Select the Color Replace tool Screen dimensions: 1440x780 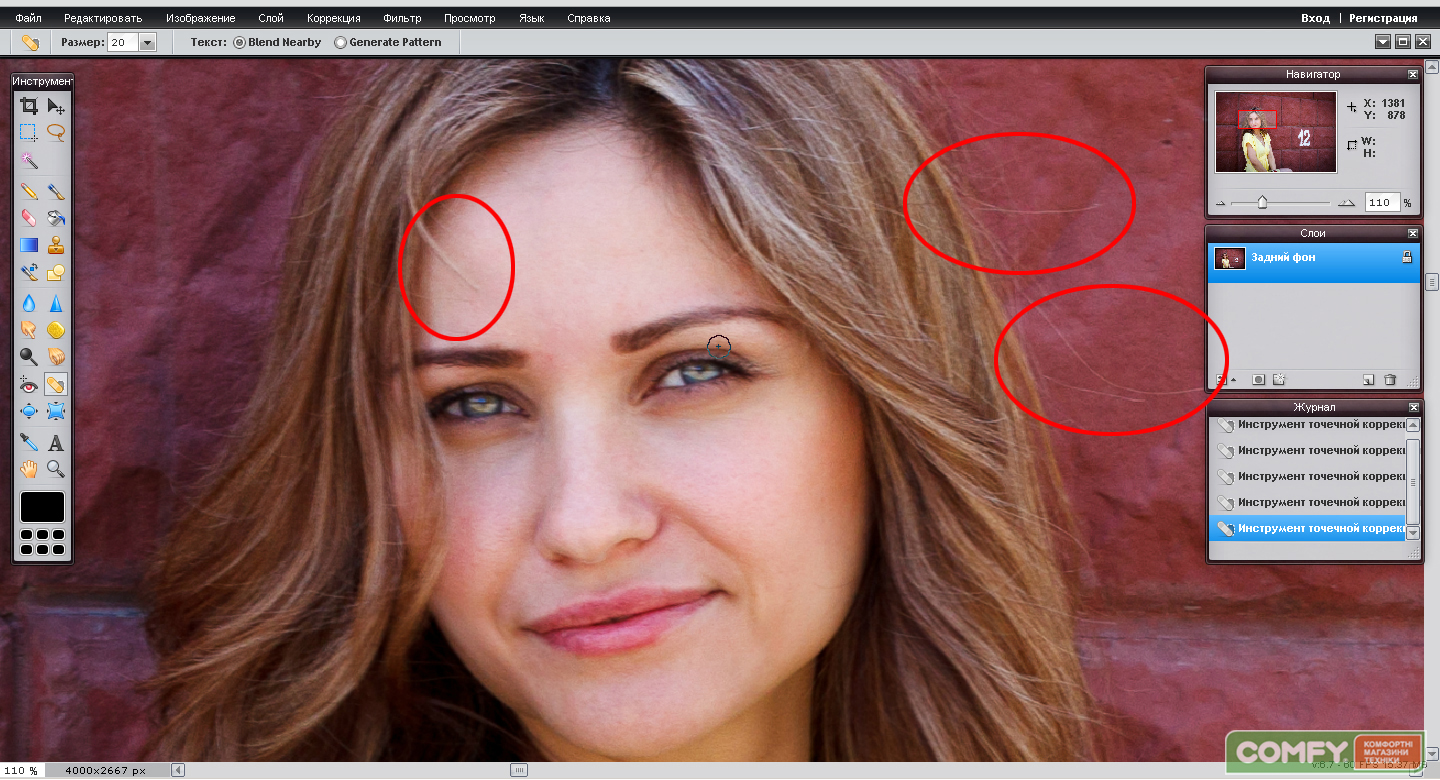click(29, 271)
